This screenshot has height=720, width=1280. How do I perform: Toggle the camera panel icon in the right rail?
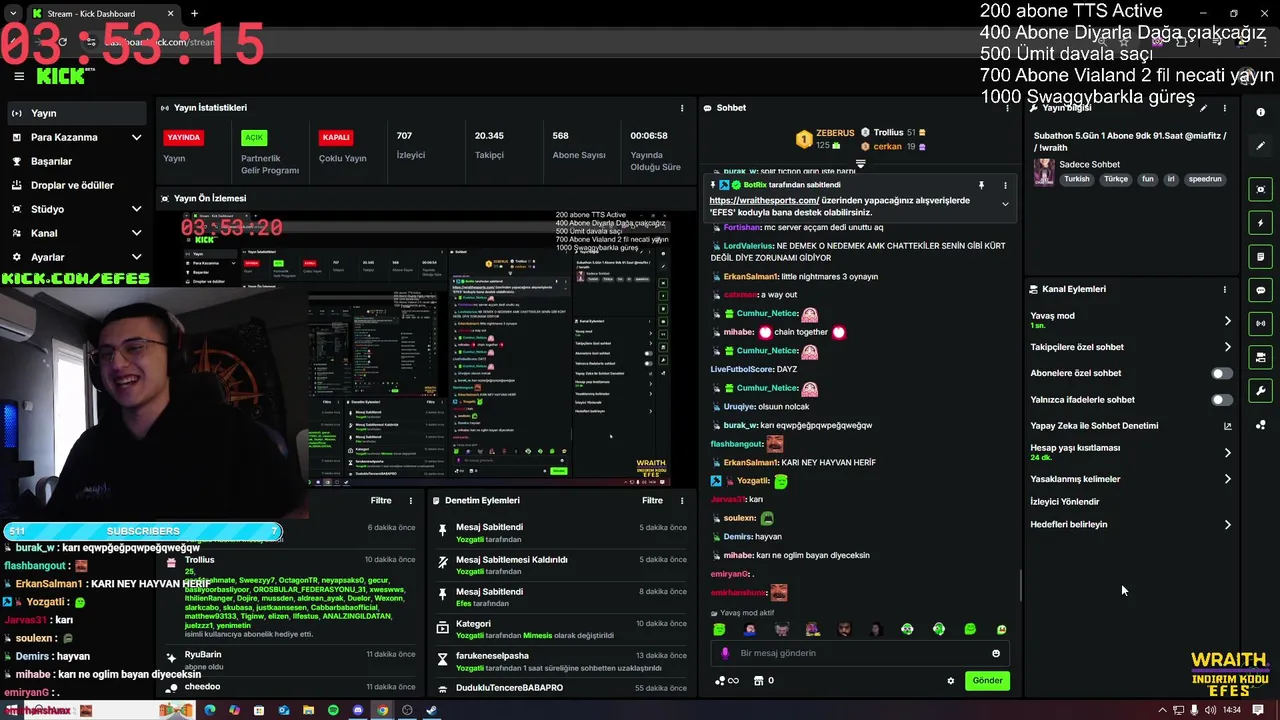pyautogui.click(x=1261, y=357)
